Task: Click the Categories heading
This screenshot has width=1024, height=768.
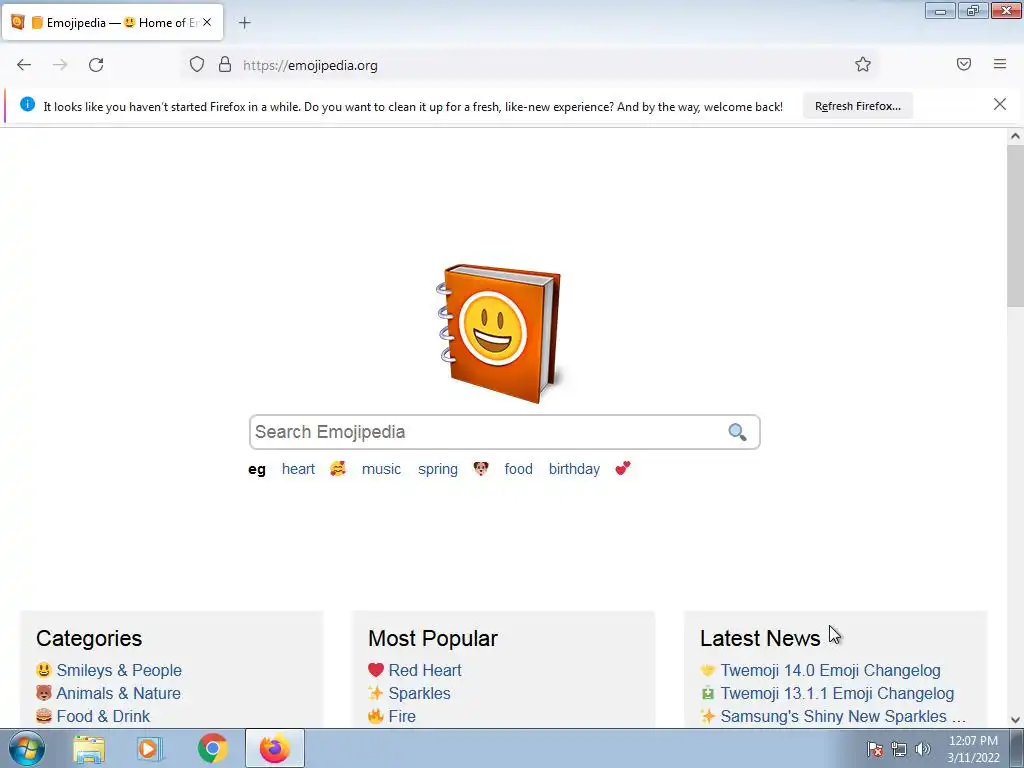Action: coord(89,638)
